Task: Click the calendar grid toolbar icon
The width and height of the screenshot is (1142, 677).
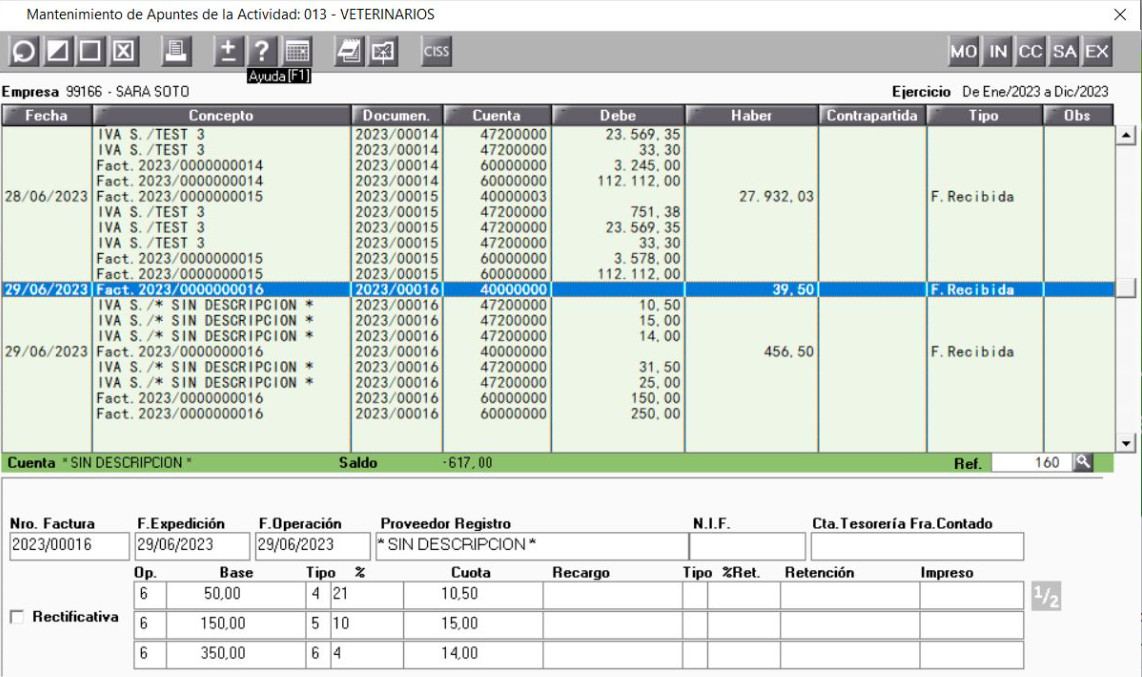Action: (x=297, y=51)
